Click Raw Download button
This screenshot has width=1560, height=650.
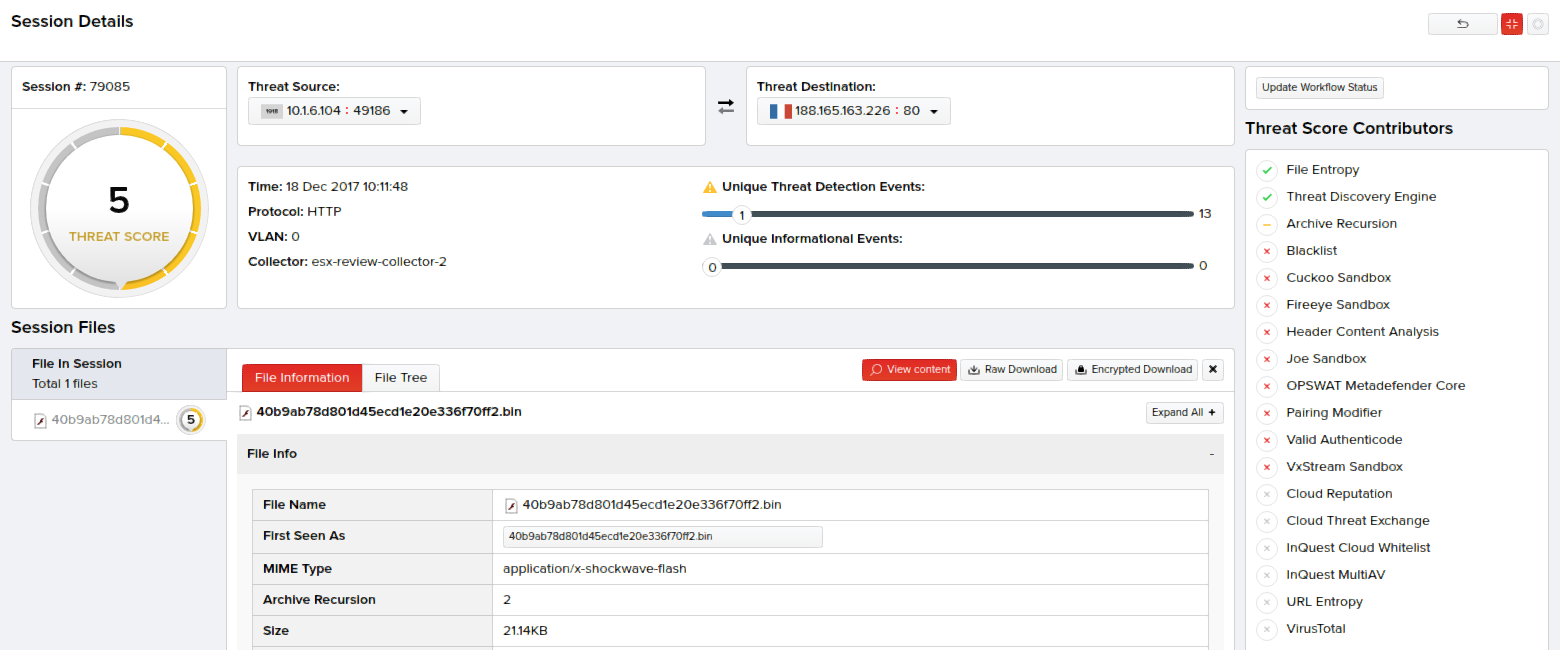(1011, 370)
